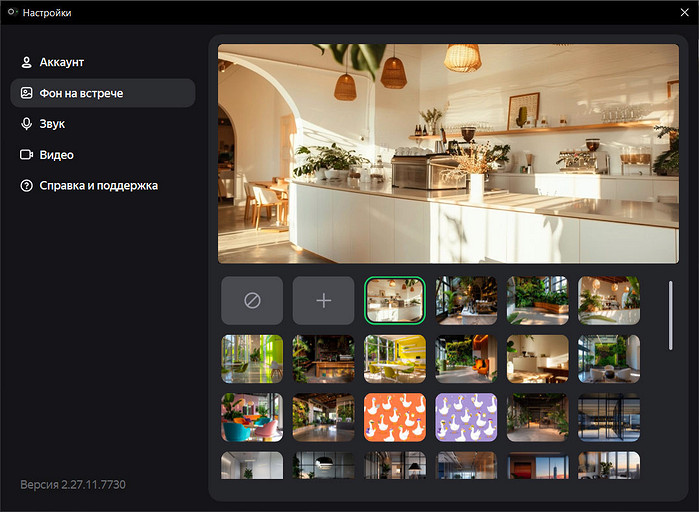Viewport: 699px width, 512px height.
Task: Pick the yellow-wall meeting room background
Action: (395, 359)
